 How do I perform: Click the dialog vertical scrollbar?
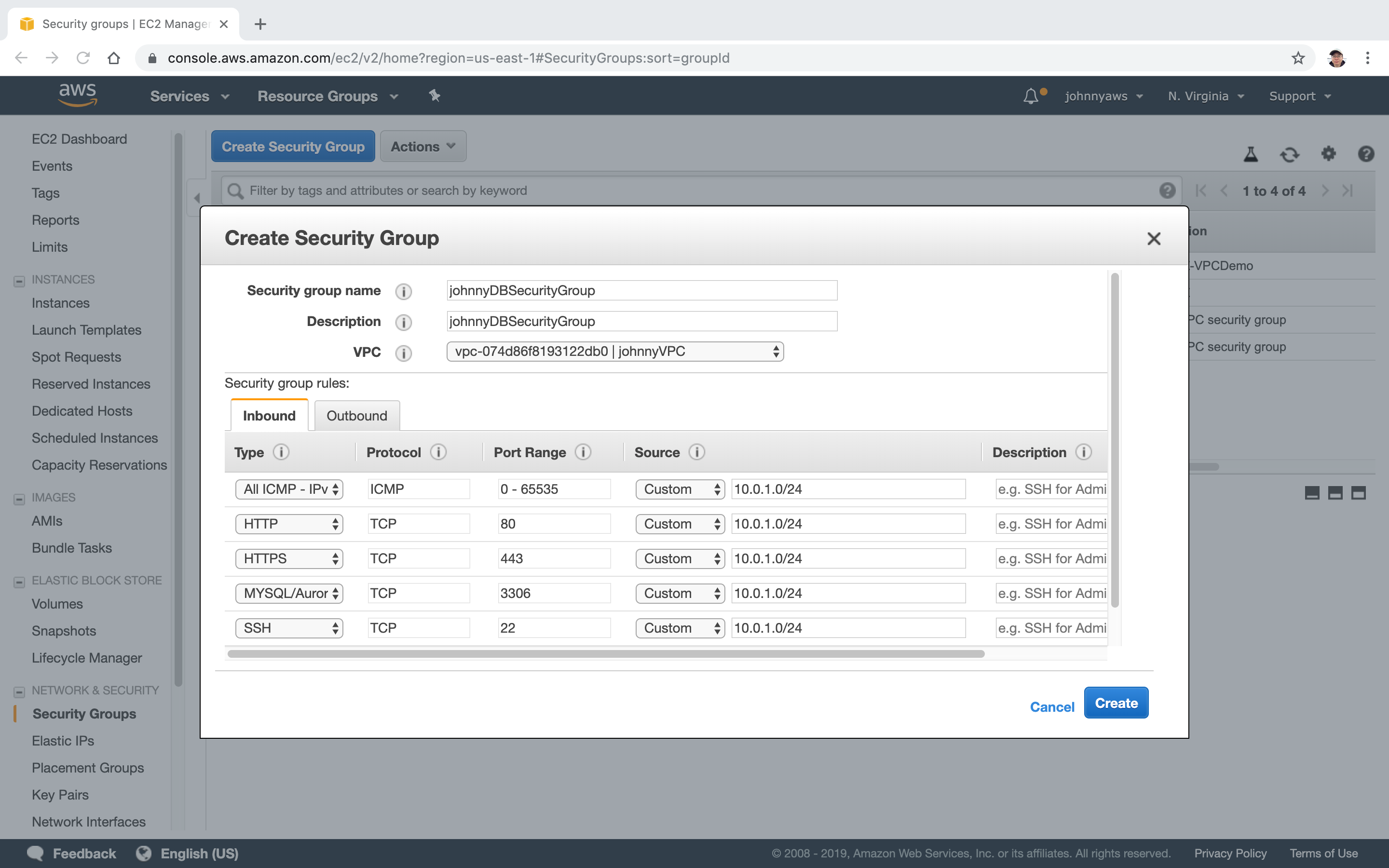[1115, 440]
